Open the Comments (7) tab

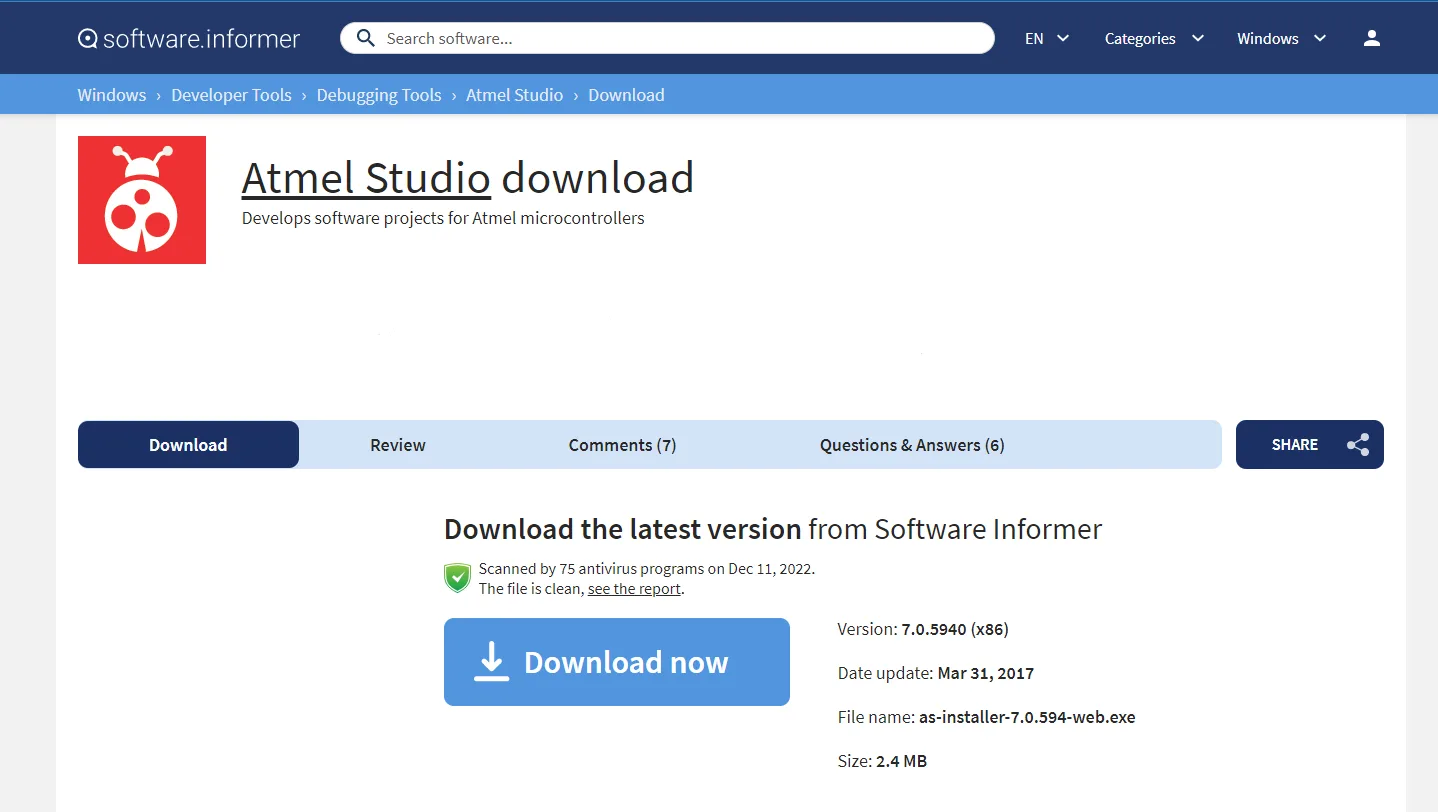[622, 445]
